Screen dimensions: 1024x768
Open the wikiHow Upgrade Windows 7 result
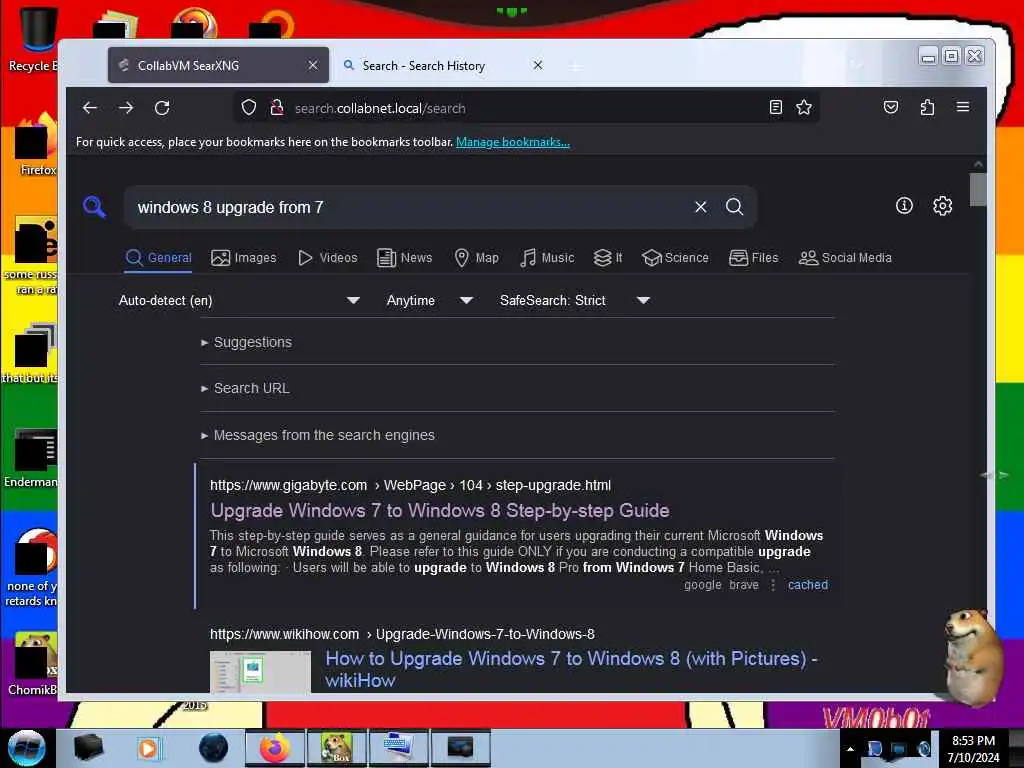(x=571, y=669)
